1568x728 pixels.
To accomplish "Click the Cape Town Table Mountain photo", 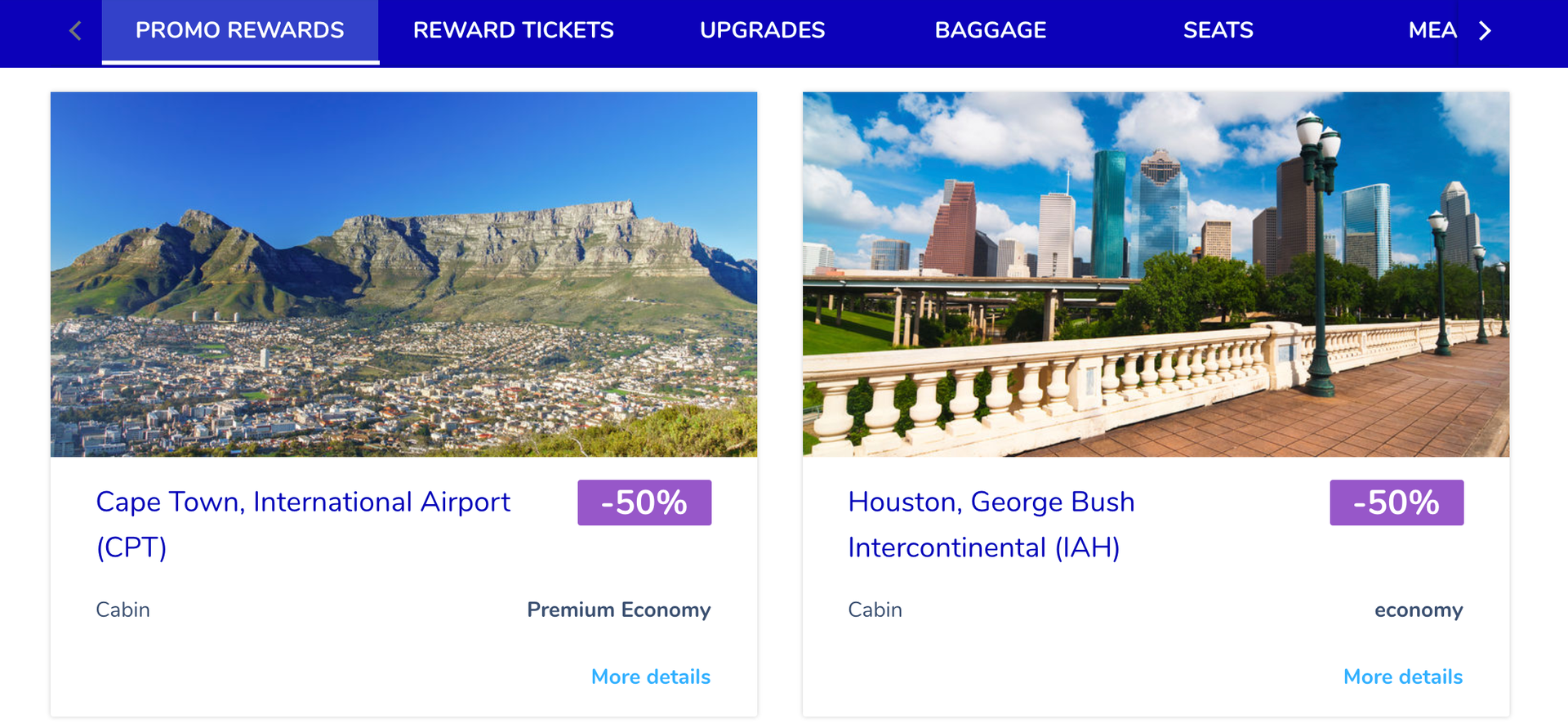I will [x=403, y=274].
